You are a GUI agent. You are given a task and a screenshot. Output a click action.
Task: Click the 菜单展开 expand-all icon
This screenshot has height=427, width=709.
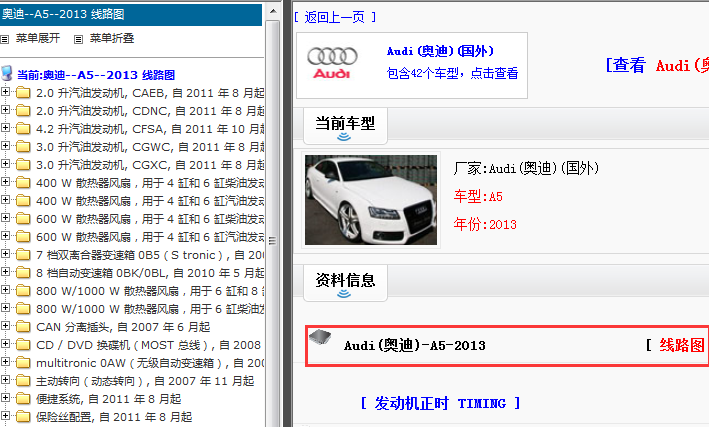pyautogui.click(x=5, y=39)
